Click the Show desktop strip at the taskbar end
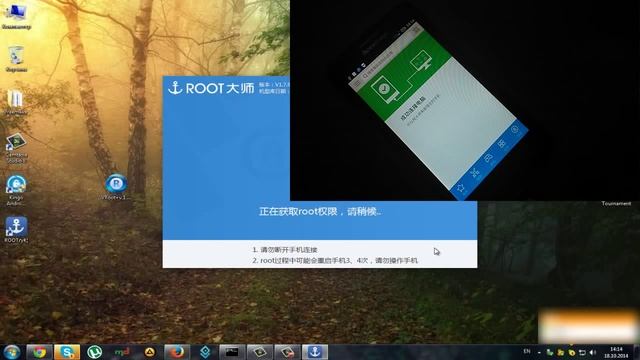 (637, 352)
